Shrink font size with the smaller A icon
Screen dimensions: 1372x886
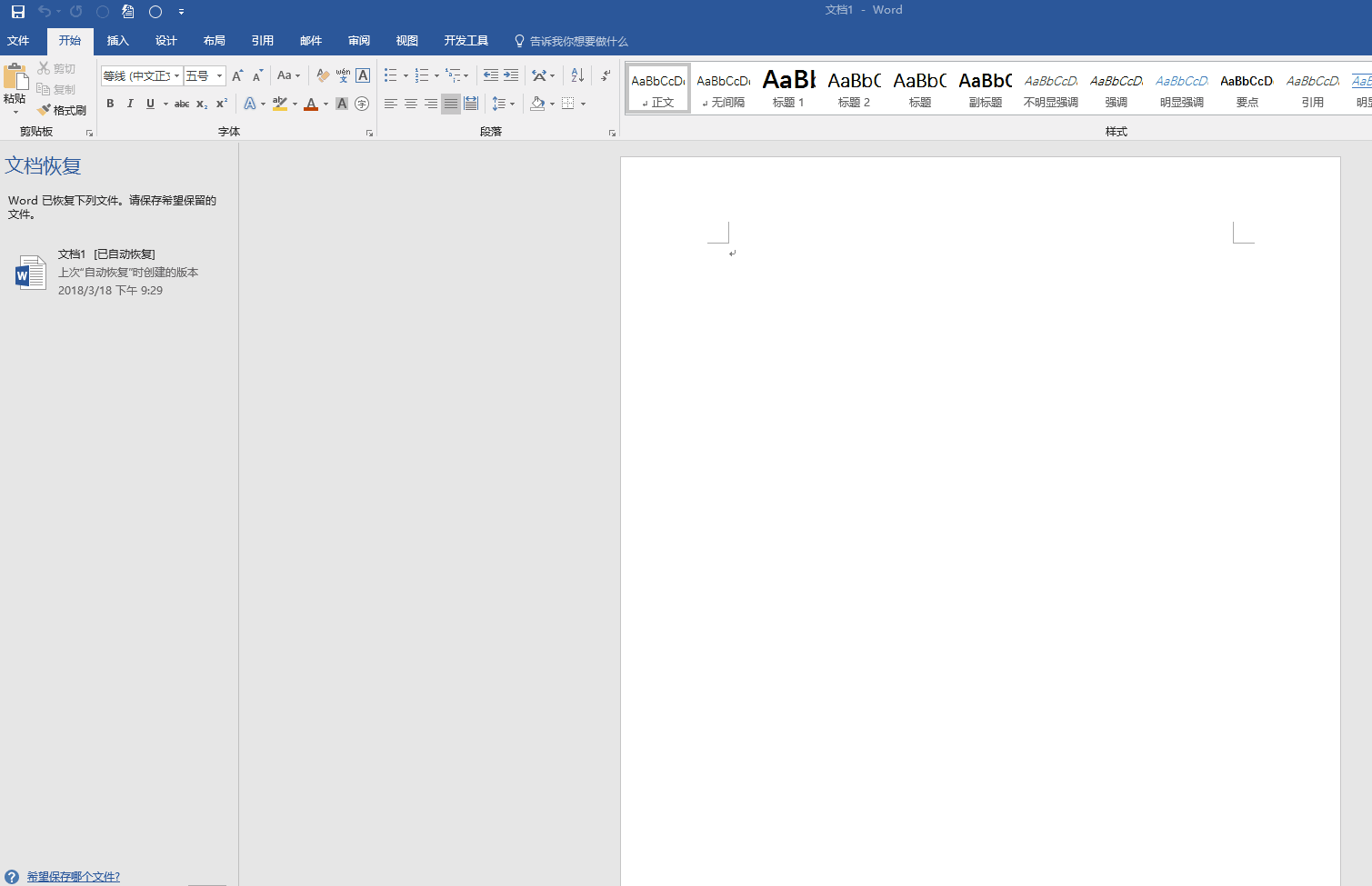click(257, 75)
